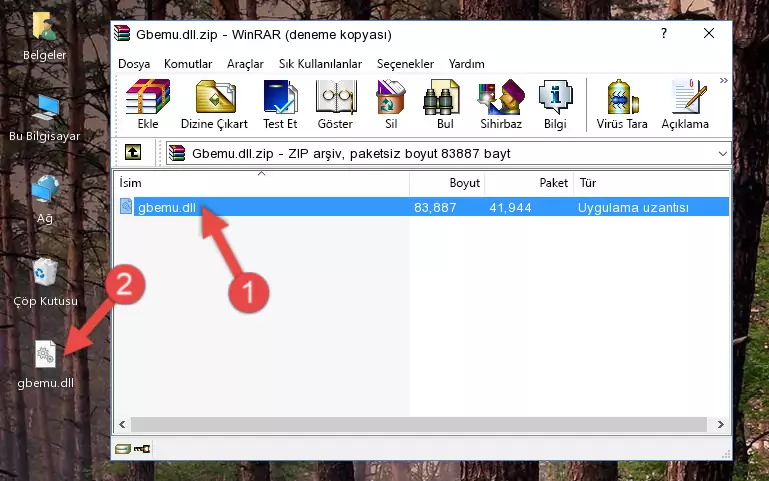
Task: Start the Virüs Tara scan
Action: 622,104
